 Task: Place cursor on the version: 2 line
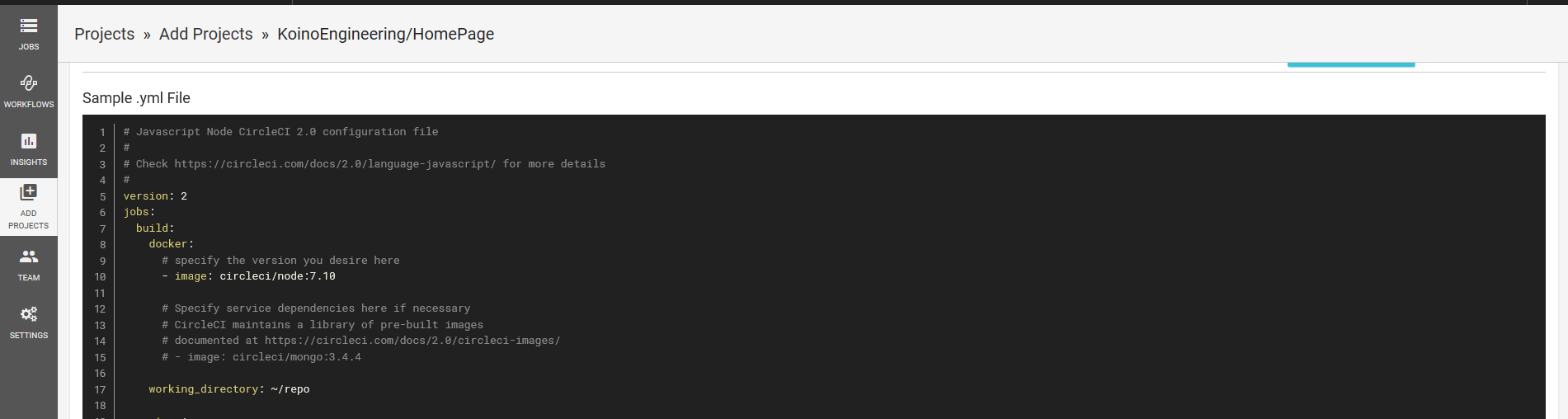tap(155, 196)
